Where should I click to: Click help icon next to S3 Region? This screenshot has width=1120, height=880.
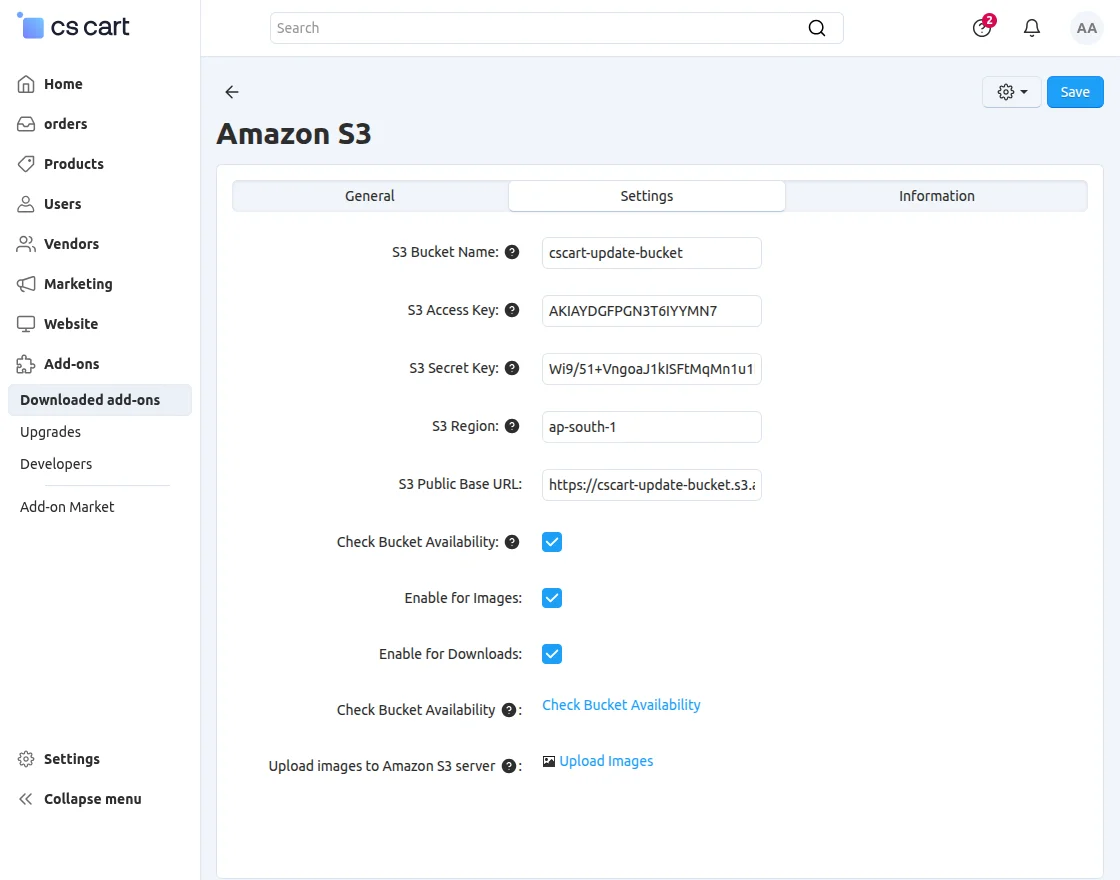point(511,426)
